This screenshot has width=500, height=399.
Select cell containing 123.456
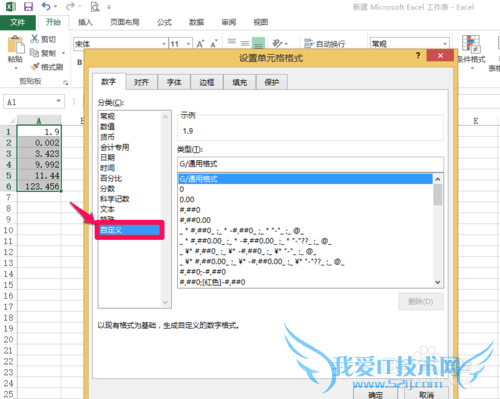pyautogui.click(x=39, y=186)
